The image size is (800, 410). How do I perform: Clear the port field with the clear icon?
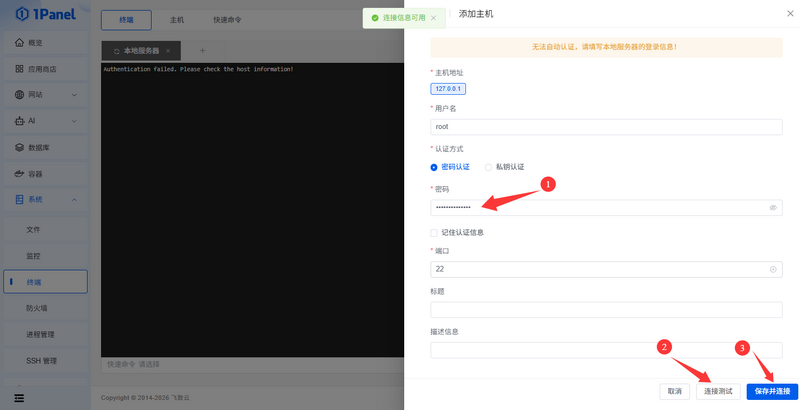coord(773,269)
